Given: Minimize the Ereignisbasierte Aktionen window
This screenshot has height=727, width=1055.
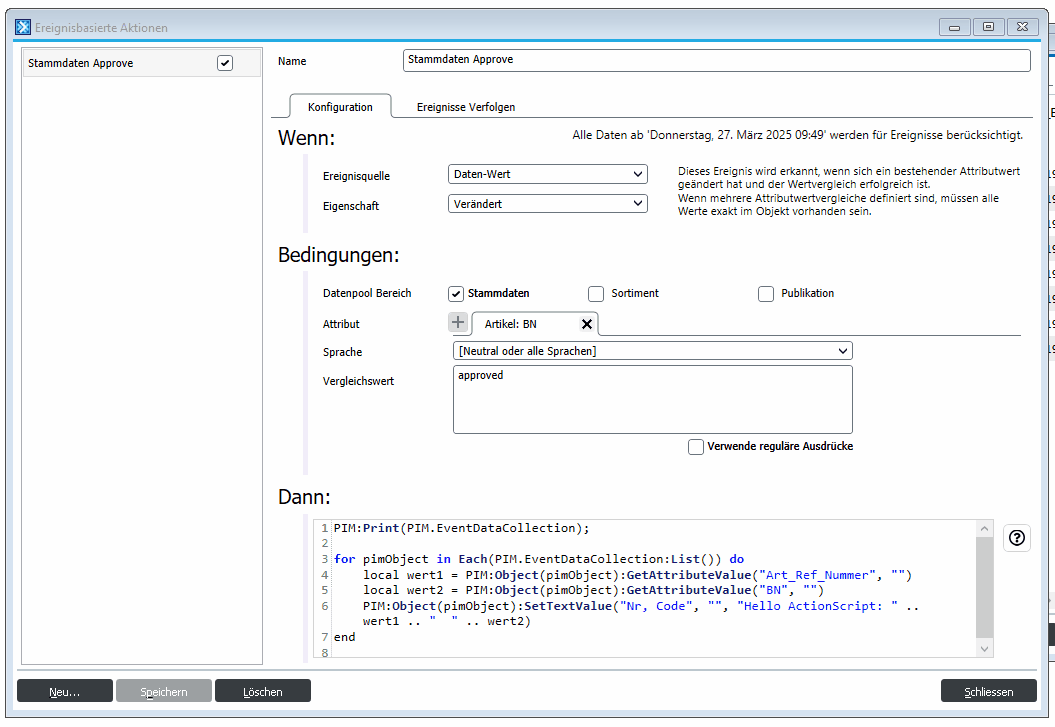Looking at the screenshot, I should (x=954, y=27).
